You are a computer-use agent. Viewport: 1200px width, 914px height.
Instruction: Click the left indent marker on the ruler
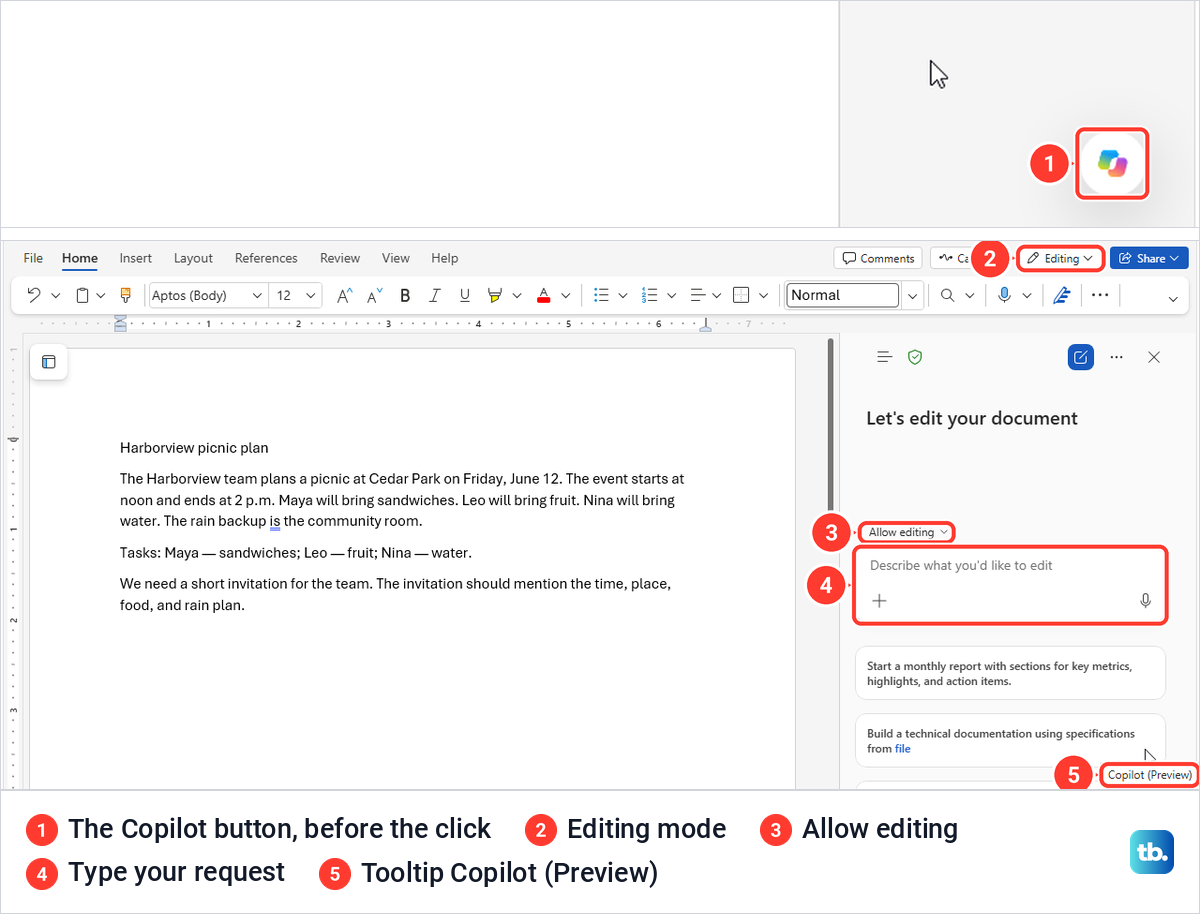click(x=120, y=323)
